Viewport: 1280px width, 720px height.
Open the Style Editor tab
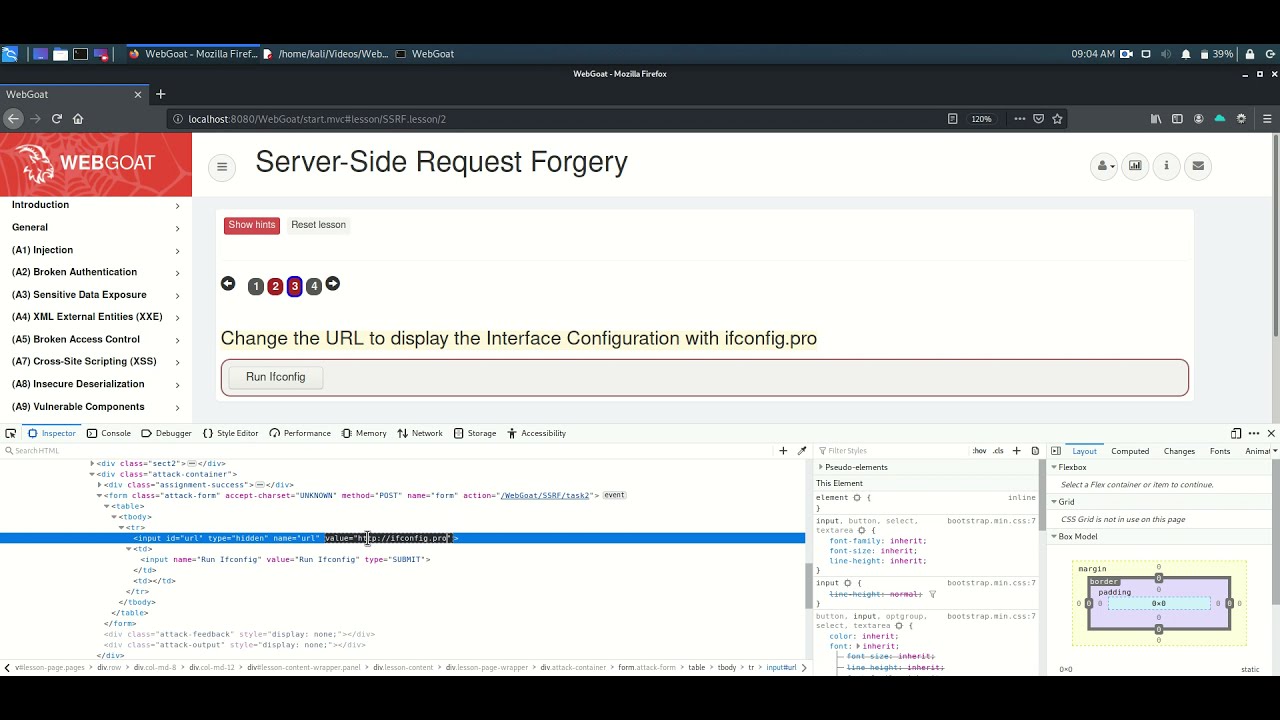click(x=230, y=433)
